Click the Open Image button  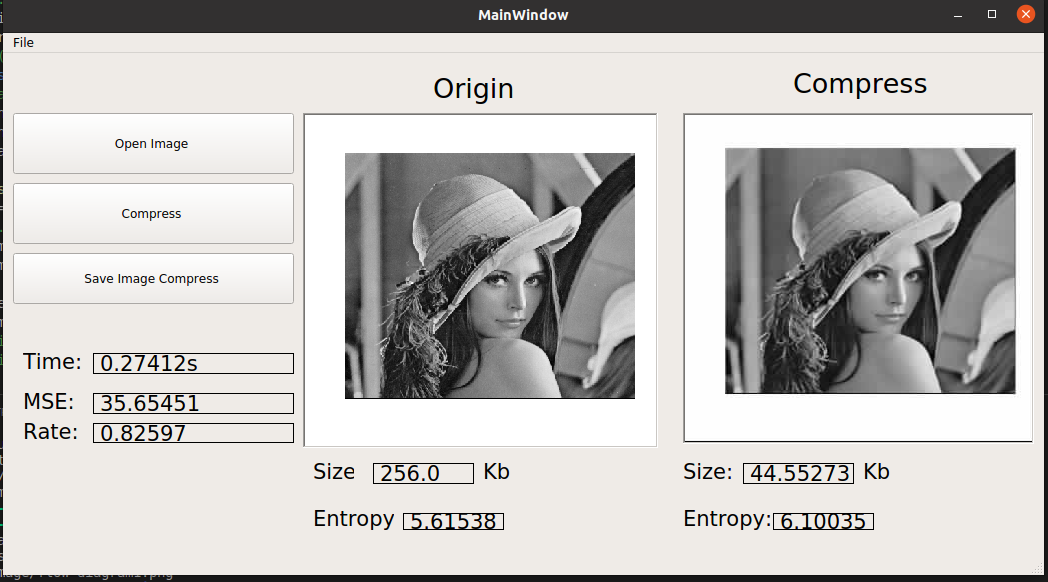pyautogui.click(x=153, y=144)
